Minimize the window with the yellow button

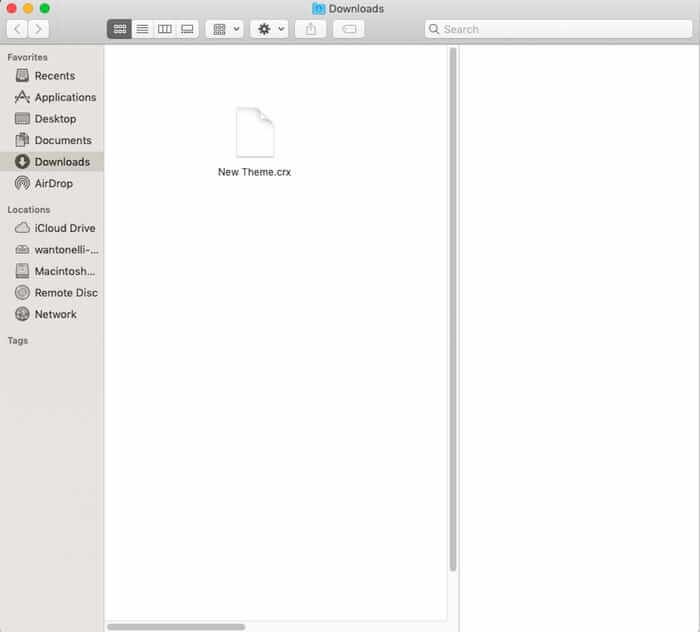(x=28, y=8)
